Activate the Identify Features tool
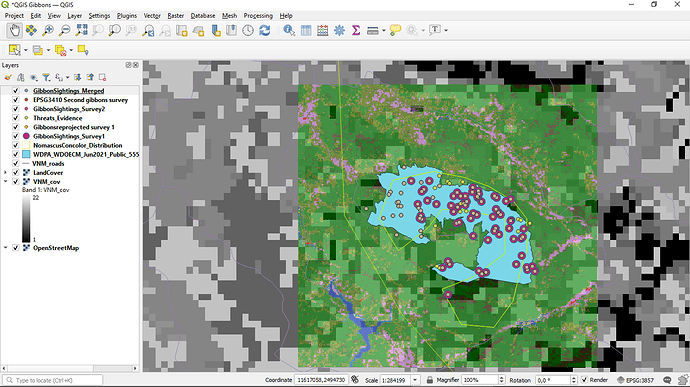Viewport: 690px width, 387px height. coord(289,30)
